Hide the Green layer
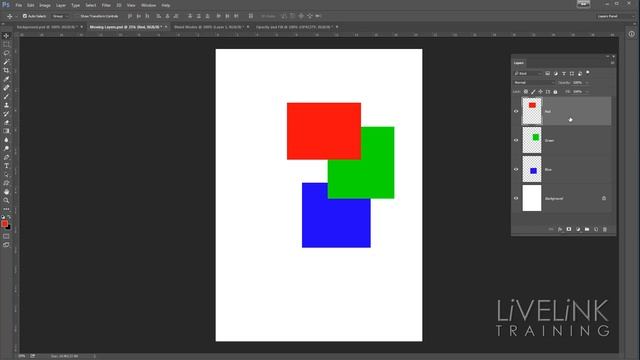640x360 pixels. point(516,140)
